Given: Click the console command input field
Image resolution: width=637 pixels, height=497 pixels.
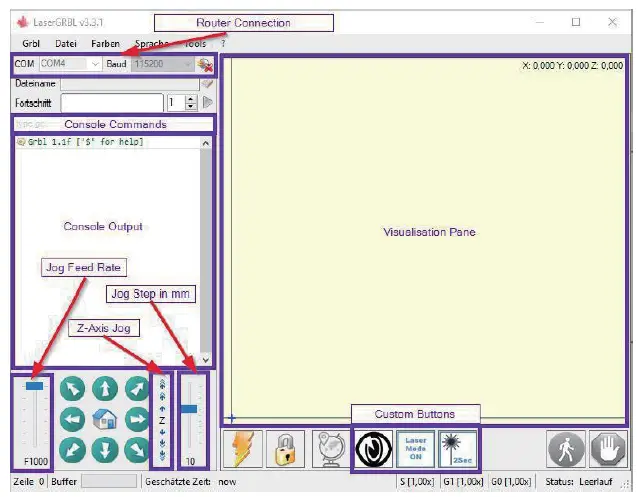Looking at the screenshot, I should [x=114, y=124].
